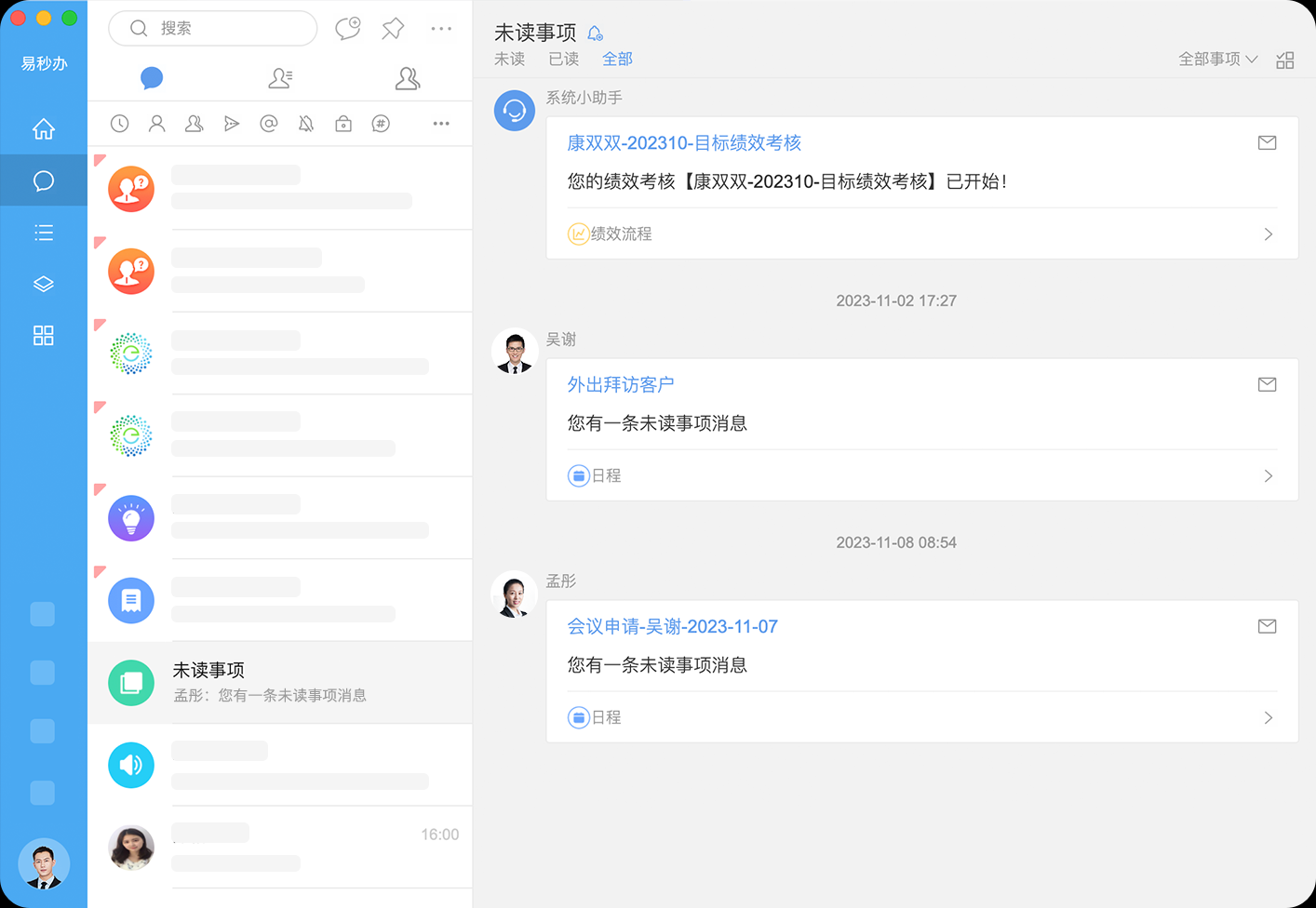Toggle the layout view icon at top right
Viewport: 1316px width, 908px height.
tap(1285, 60)
